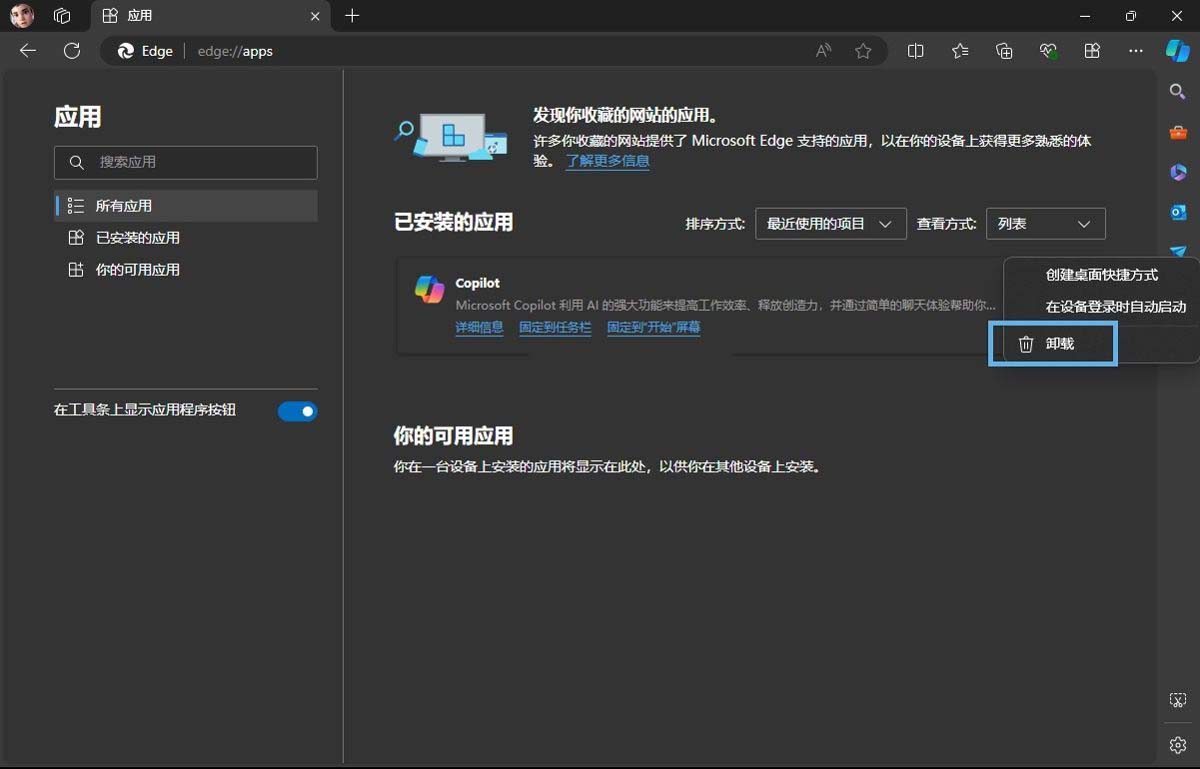The height and width of the screenshot is (769, 1200).
Task: Refresh the page
Action: (x=72, y=51)
